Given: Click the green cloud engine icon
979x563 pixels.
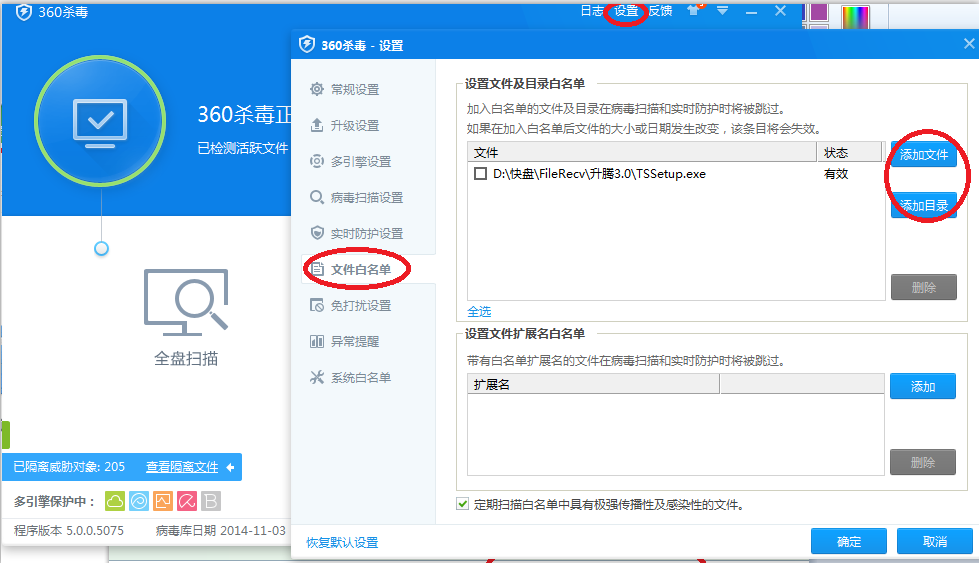Looking at the screenshot, I should tap(115, 501).
